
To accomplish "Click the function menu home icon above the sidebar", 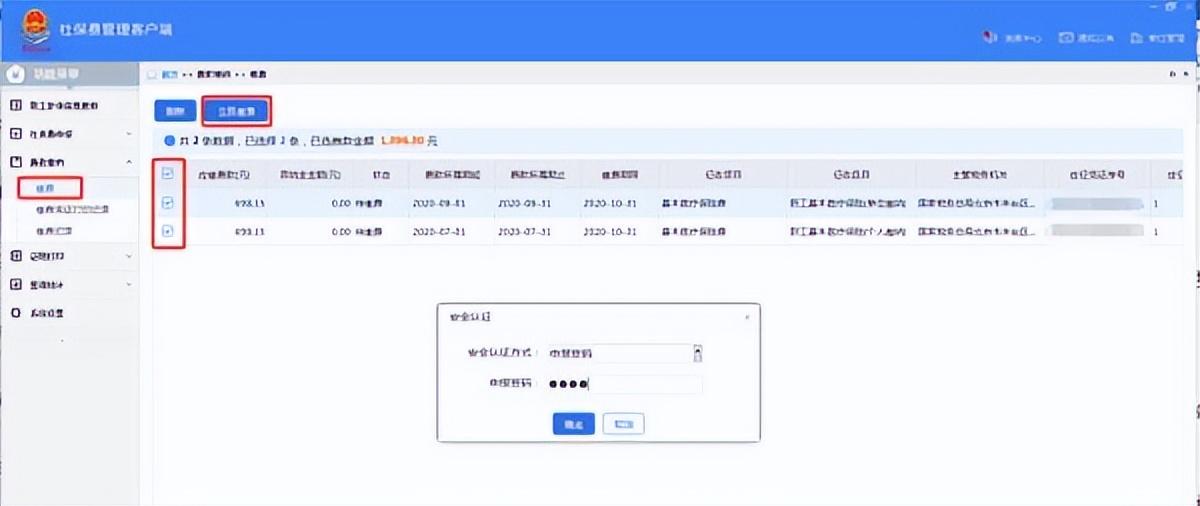I will (16, 74).
